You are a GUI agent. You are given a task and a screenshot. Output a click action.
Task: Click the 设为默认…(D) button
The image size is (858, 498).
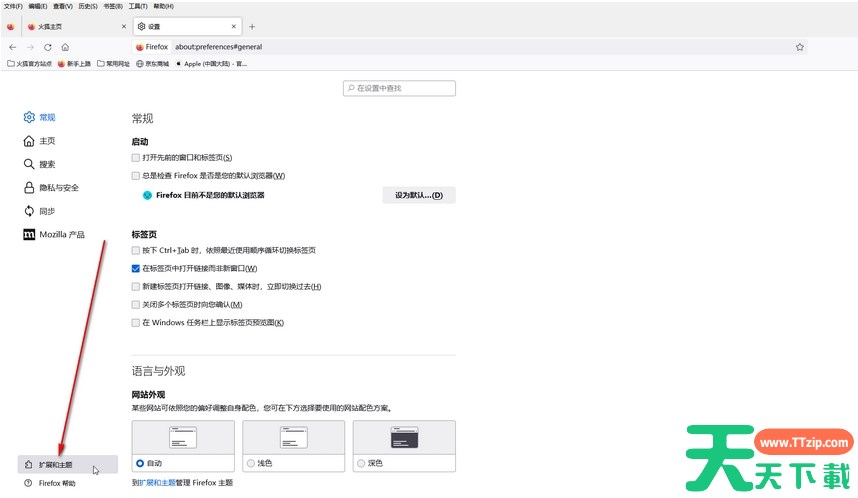coord(418,195)
